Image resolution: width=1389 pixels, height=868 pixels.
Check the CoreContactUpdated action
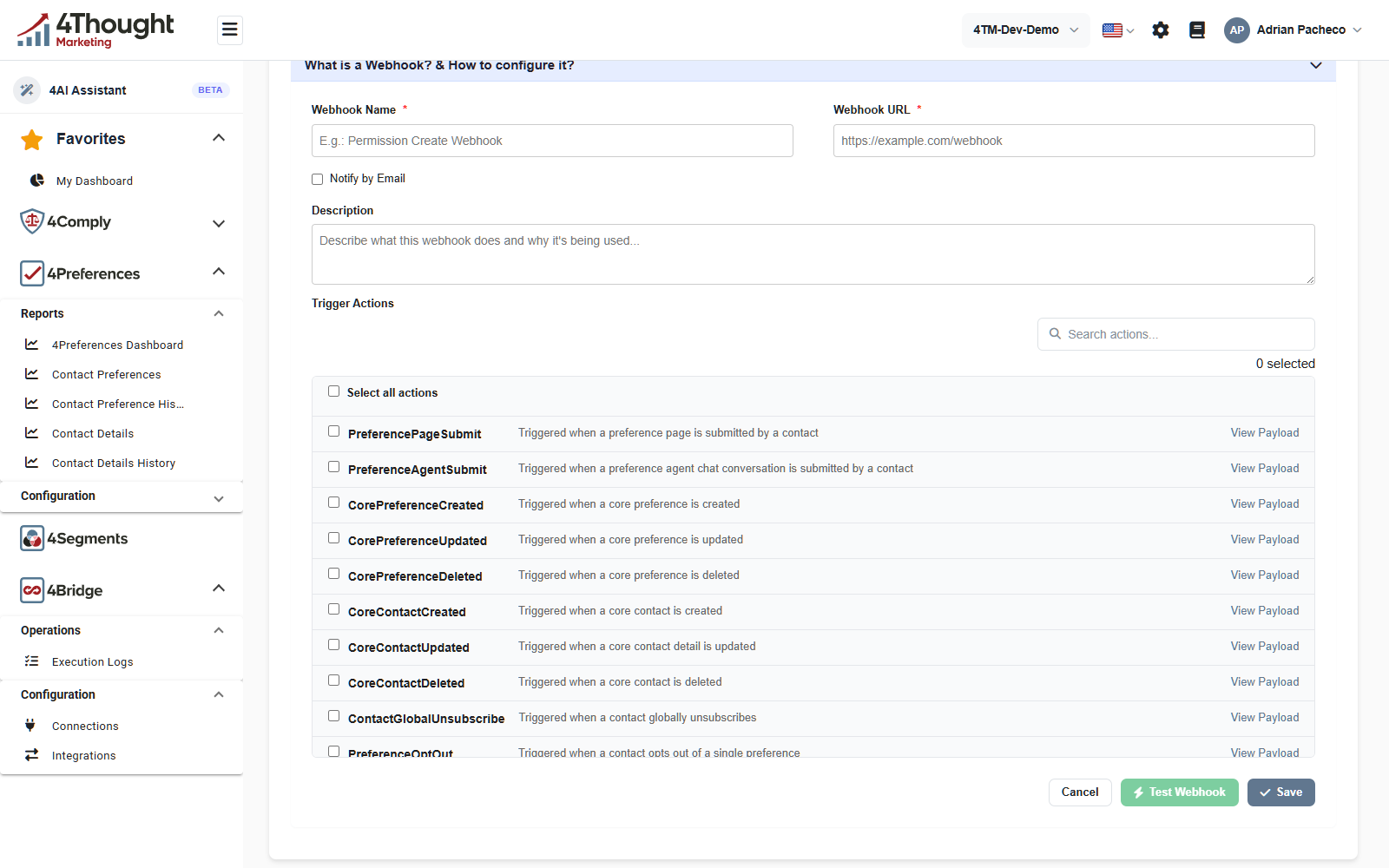pos(333,645)
